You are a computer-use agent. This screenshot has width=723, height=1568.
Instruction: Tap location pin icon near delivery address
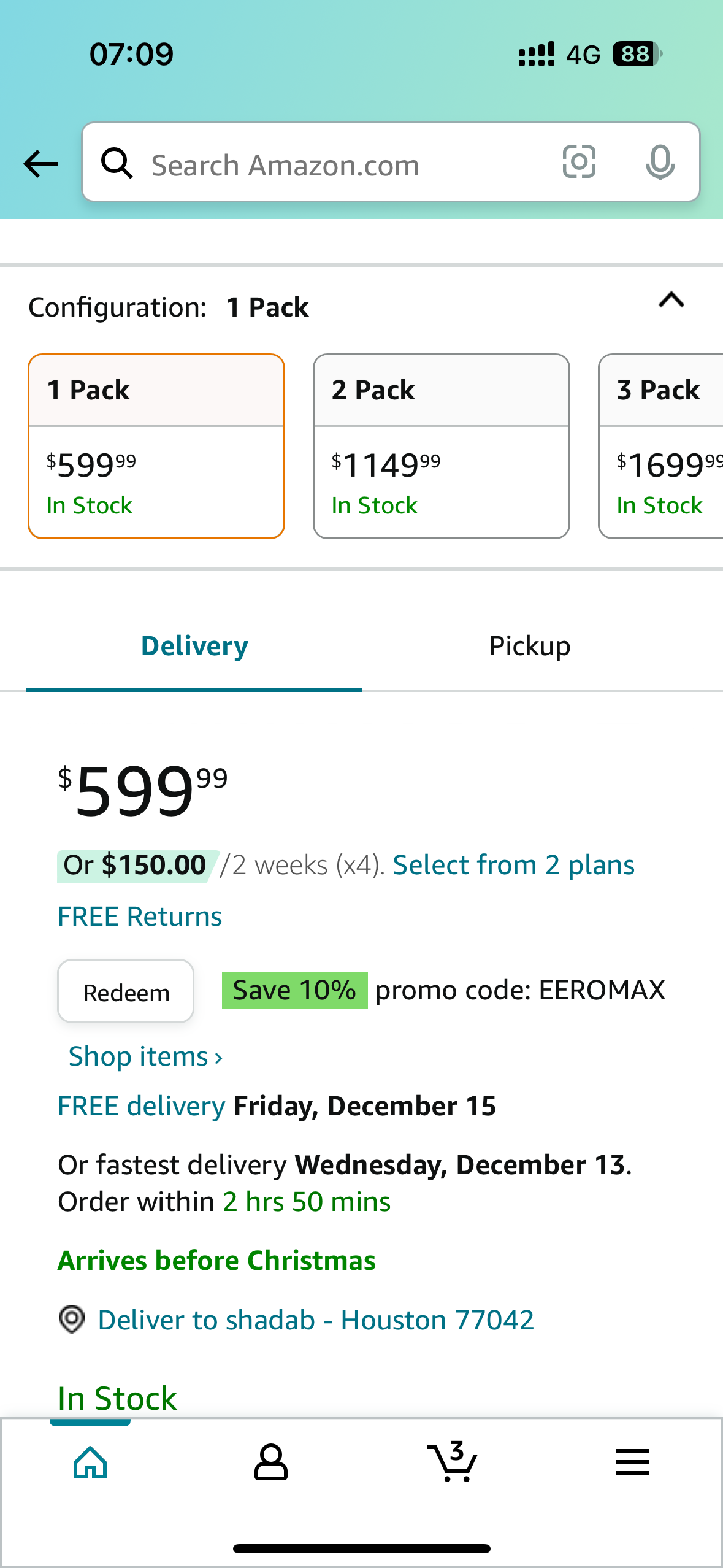72,1319
